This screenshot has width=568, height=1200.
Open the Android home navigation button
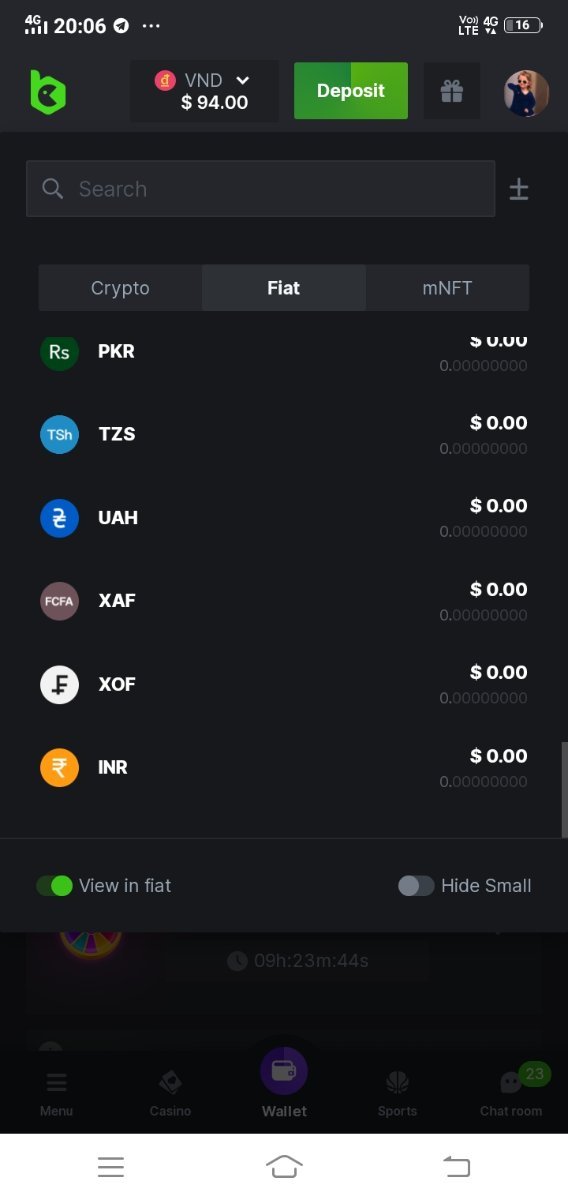tap(284, 1166)
